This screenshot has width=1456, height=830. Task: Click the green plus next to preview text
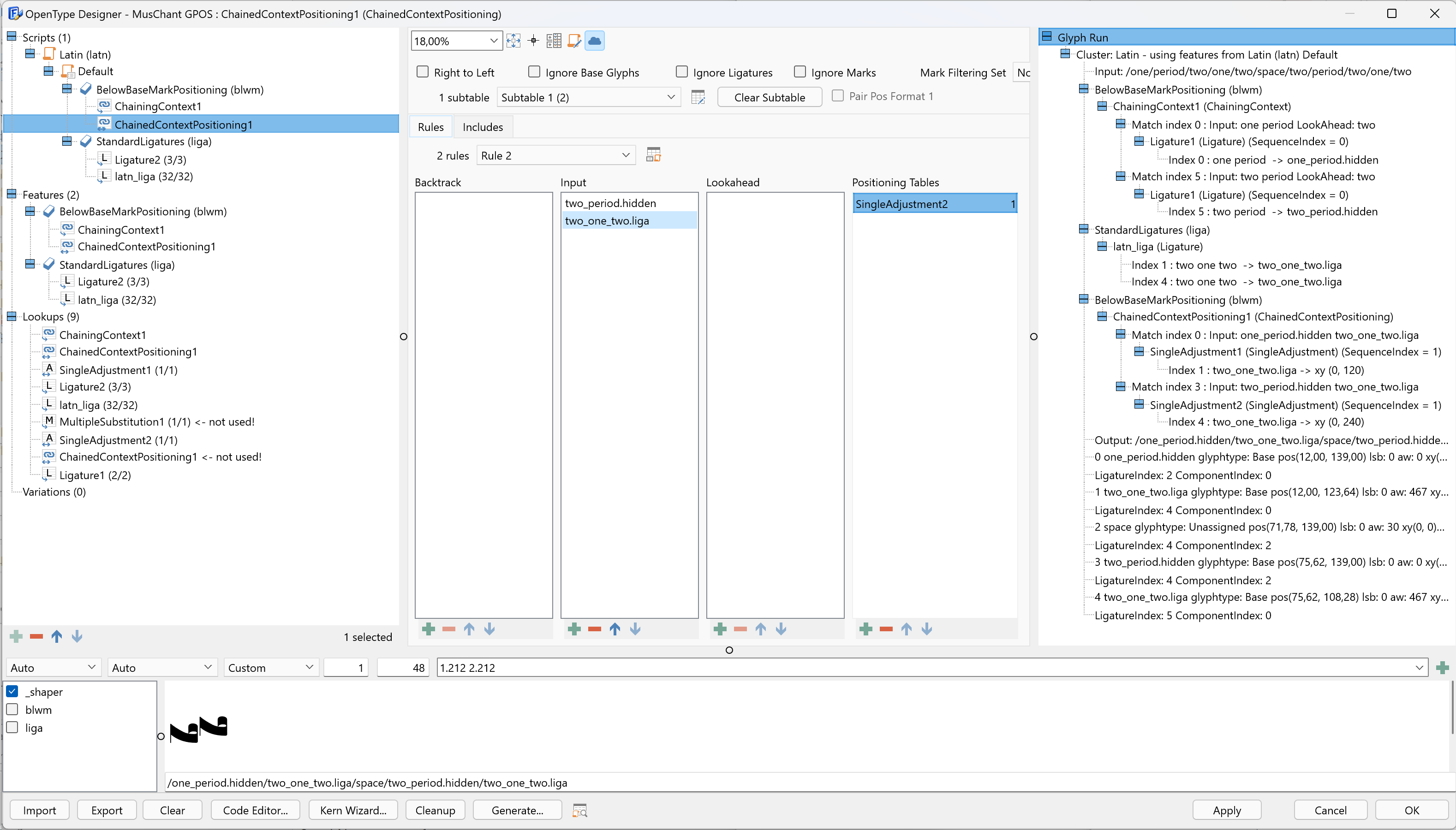tap(1443, 668)
